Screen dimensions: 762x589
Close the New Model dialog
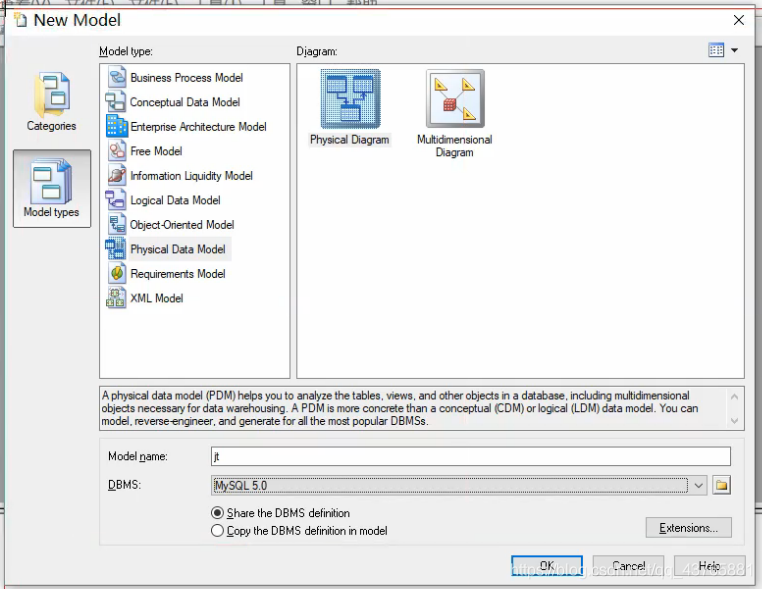[739, 20]
